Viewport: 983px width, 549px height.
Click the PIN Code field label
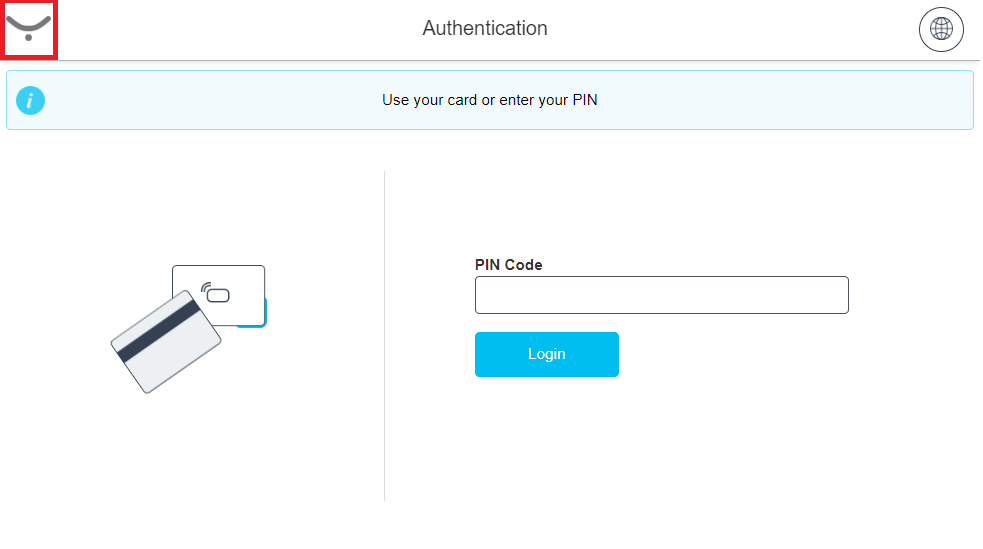pyautogui.click(x=508, y=265)
